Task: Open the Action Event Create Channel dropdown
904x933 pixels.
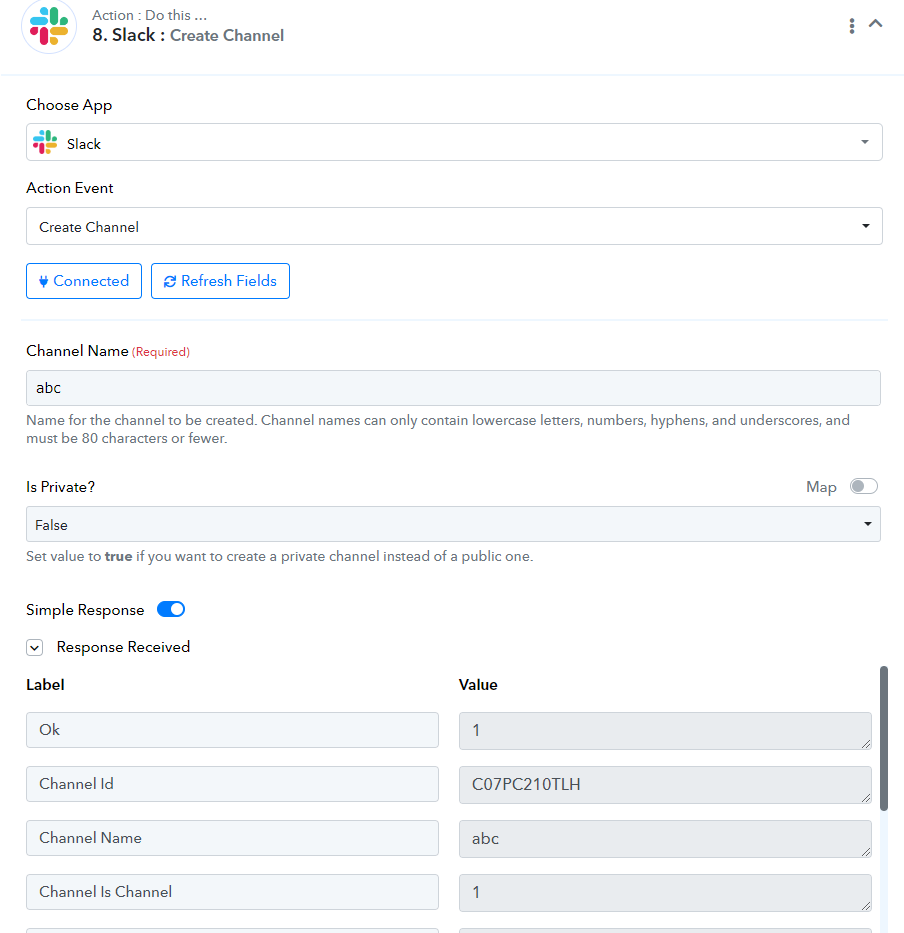Action: 454,226
